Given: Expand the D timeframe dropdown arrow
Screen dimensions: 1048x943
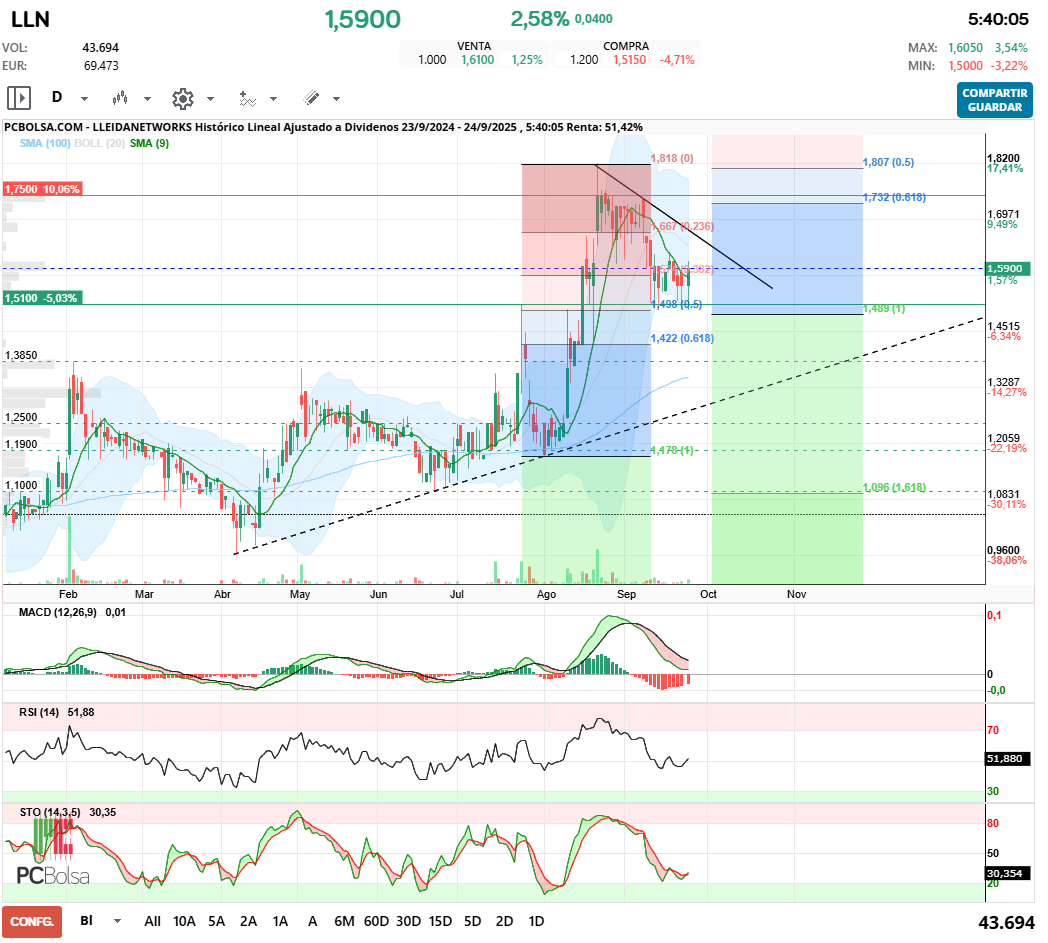Looking at the screenshot, I should [84, 99].
